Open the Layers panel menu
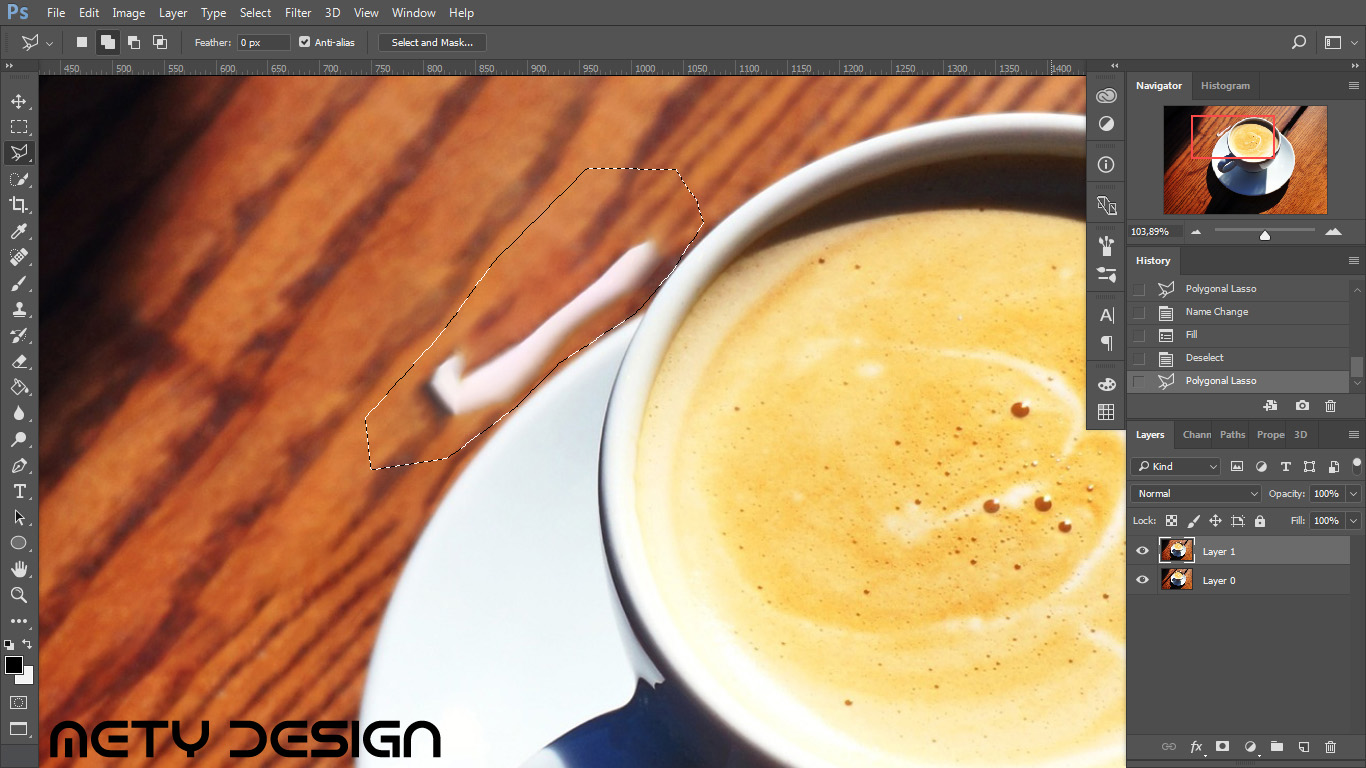The image size is (1366, 768). click(1353, 435)
